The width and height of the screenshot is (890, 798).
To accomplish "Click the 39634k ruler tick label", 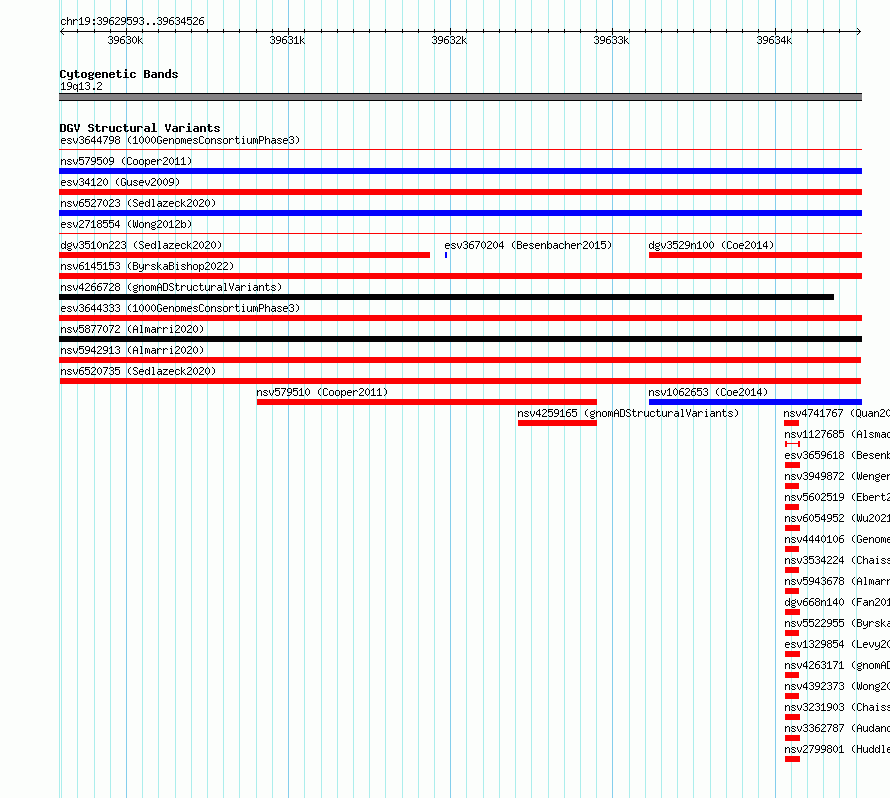I will [774, 40].
